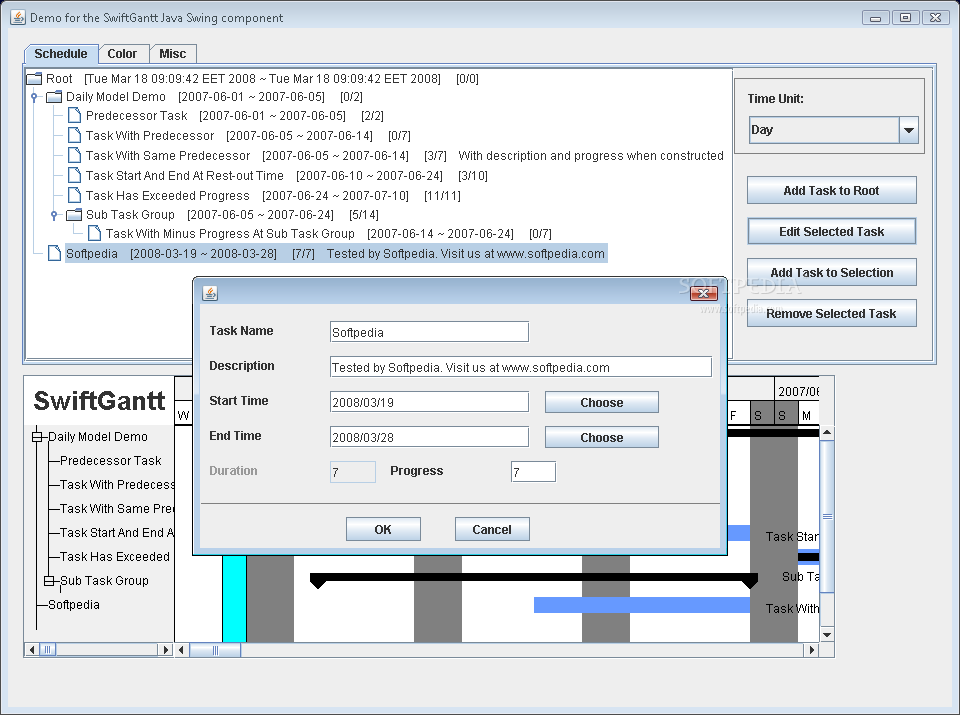Open the Color tab

click(x=122, y=54)
